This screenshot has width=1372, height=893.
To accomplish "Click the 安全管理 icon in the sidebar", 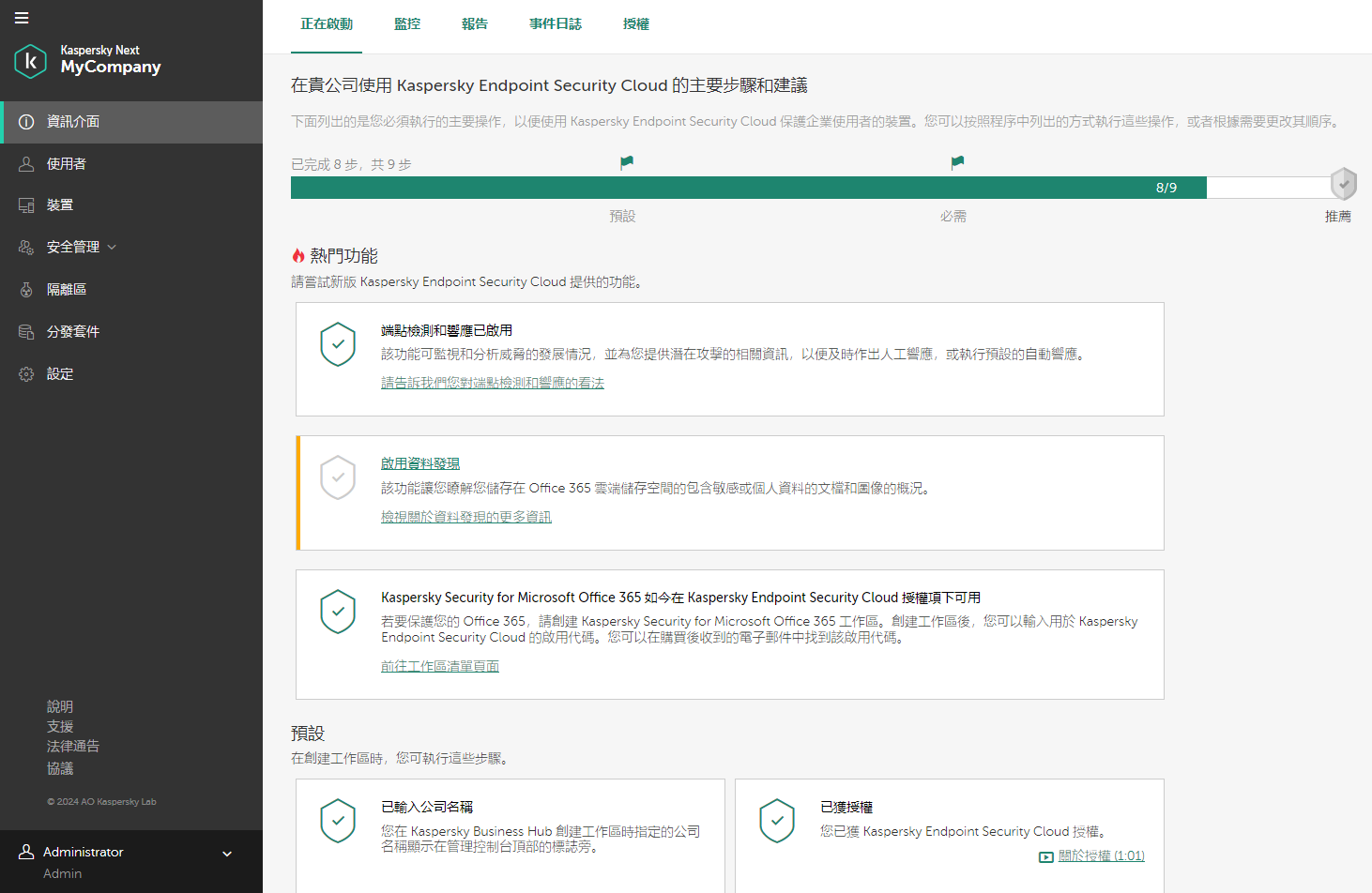I will click(26, 248).
